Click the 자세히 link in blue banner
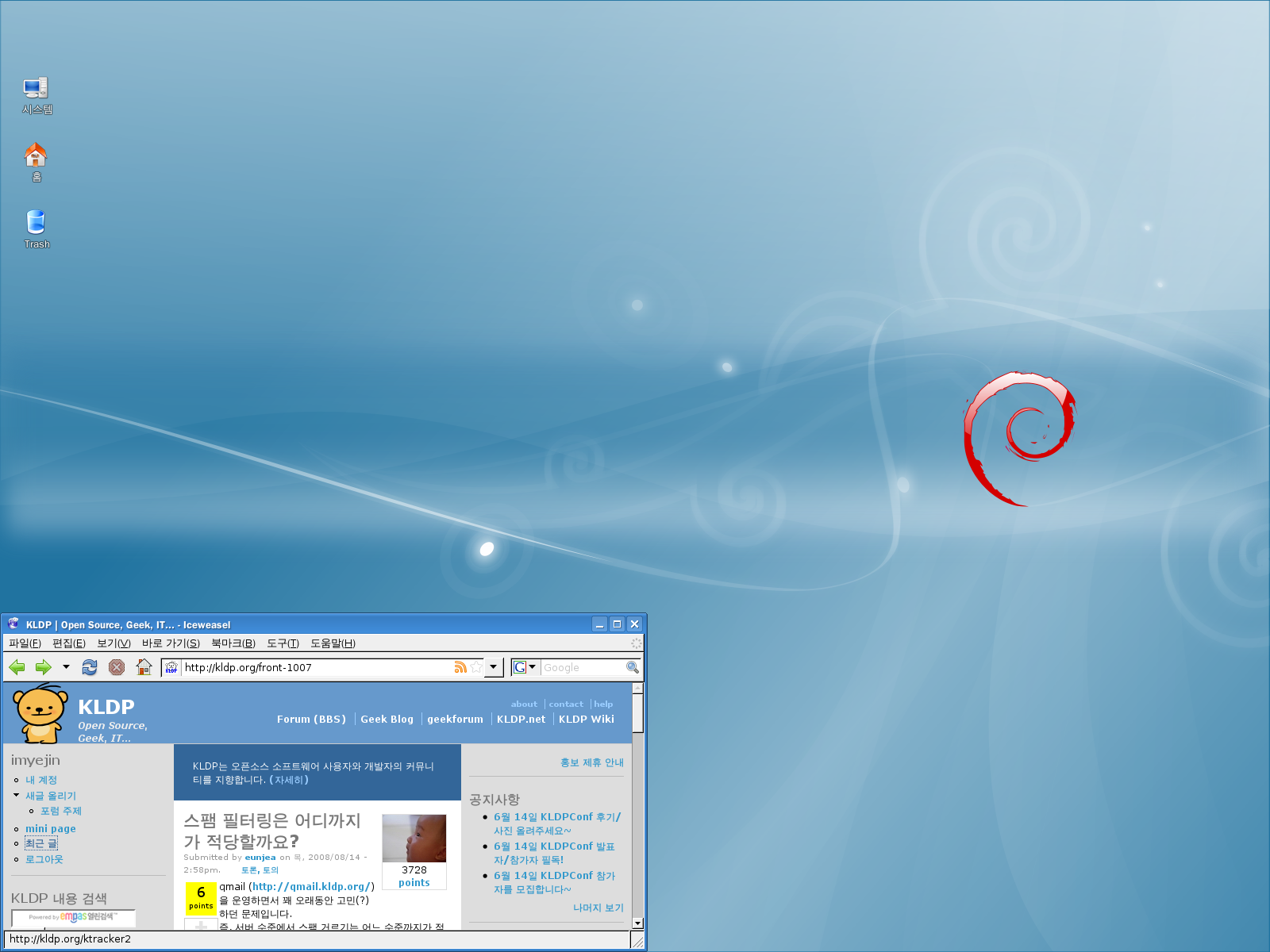 coord(289,780)
